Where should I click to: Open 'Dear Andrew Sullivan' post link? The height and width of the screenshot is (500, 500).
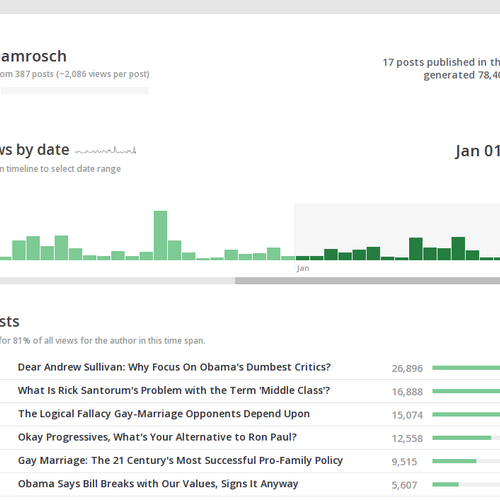pos(174,367)
